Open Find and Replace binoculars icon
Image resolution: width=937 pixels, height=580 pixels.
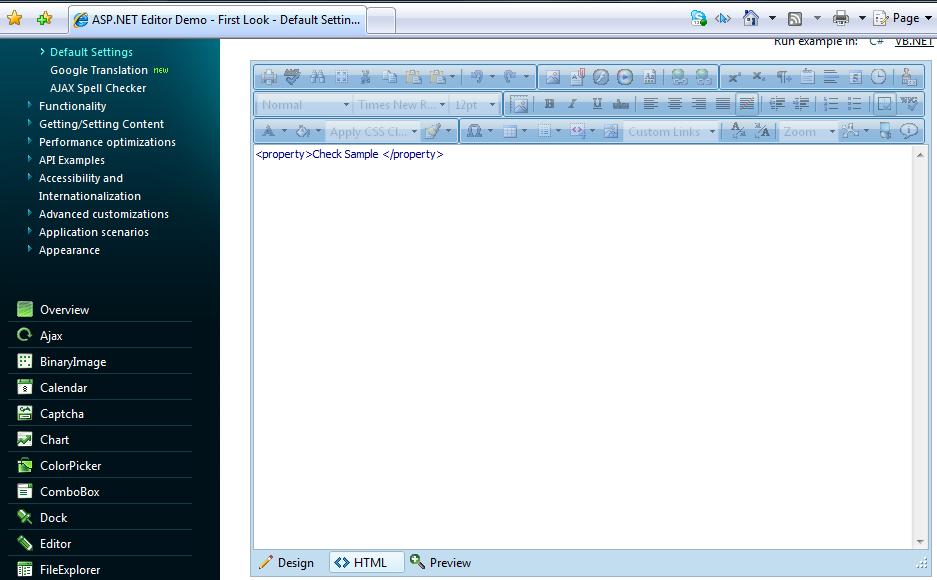(x=317, y=77)
